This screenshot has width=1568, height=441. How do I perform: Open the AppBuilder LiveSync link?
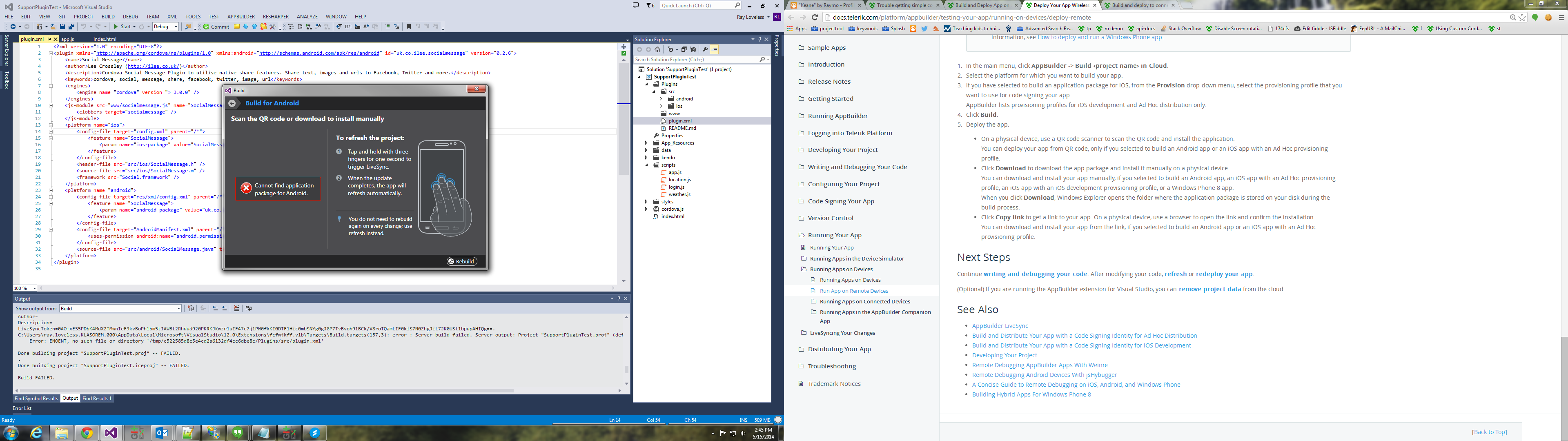pyautogui.click(x=1000, y=326)
